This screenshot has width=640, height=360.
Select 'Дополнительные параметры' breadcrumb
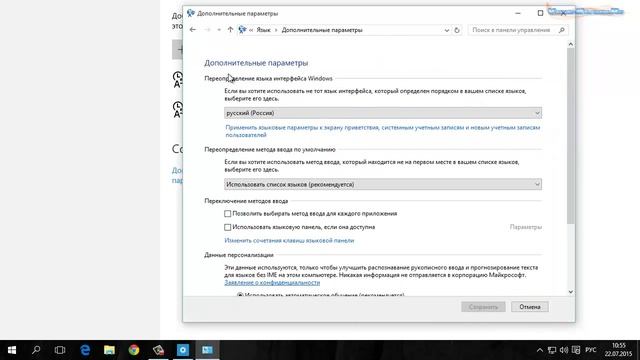point(322,30)
